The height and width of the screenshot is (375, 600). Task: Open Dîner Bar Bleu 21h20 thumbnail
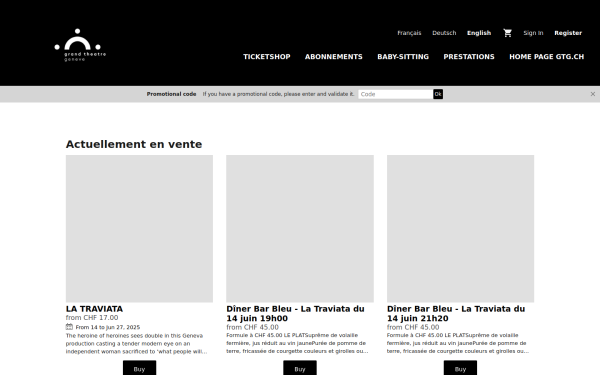(x=460, y=228)
